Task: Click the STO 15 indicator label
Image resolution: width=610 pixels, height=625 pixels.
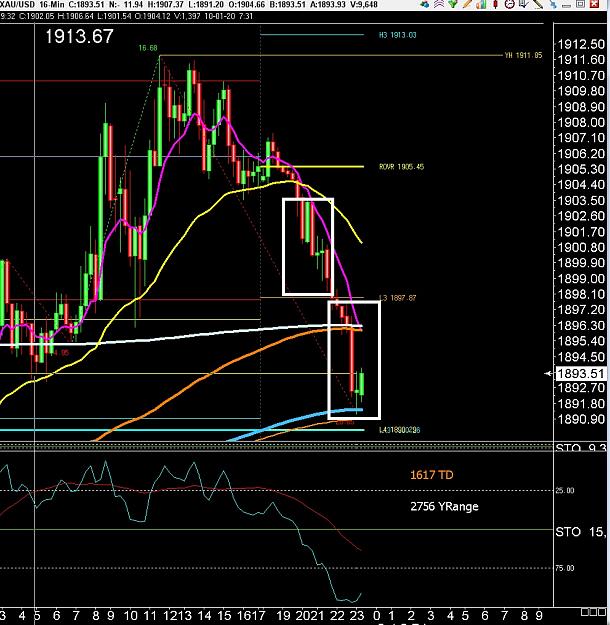Action: [x=581, y=531]
